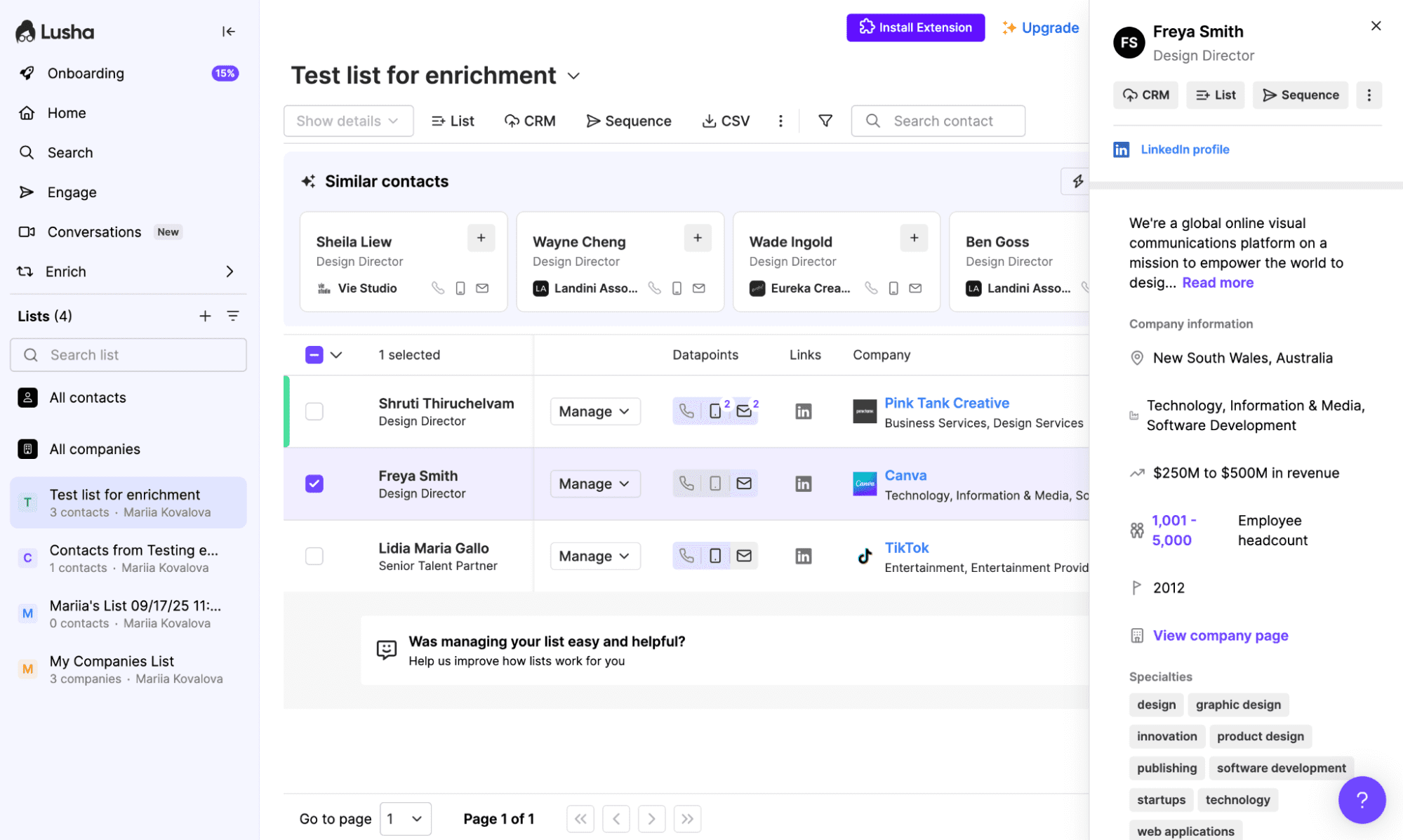Click the plus icon to create a list
Screen dimensions: 1403x840
204,316
